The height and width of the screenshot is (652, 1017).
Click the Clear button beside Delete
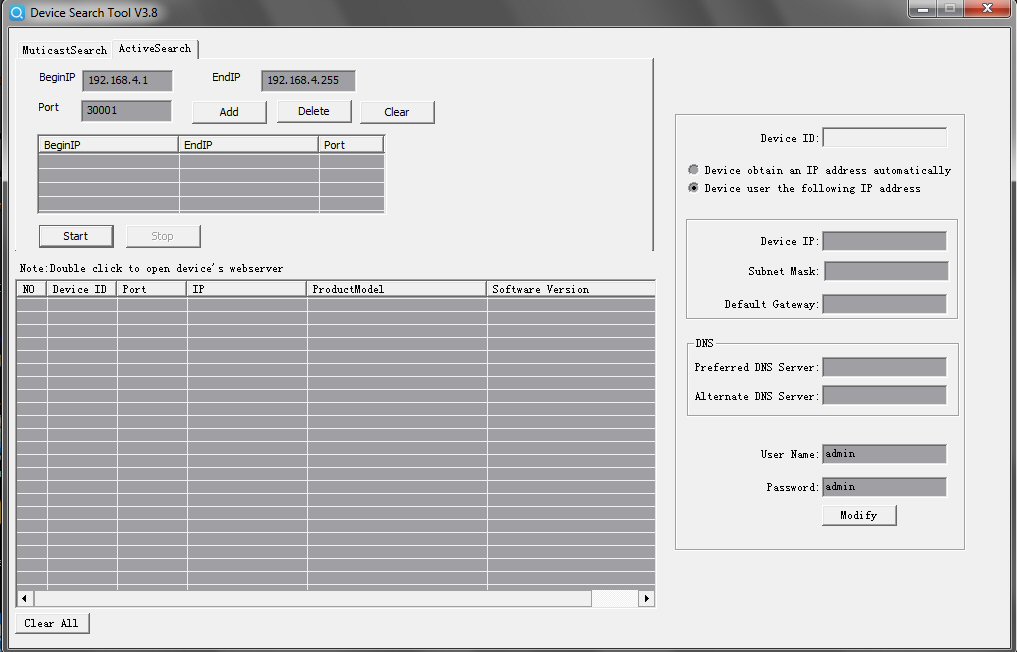pos(397,112)
